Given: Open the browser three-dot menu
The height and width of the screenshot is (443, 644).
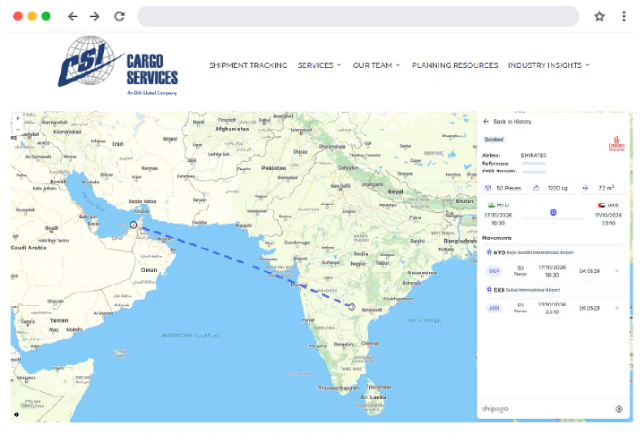Looking at the screenshot, I should [x=623, y=16].
